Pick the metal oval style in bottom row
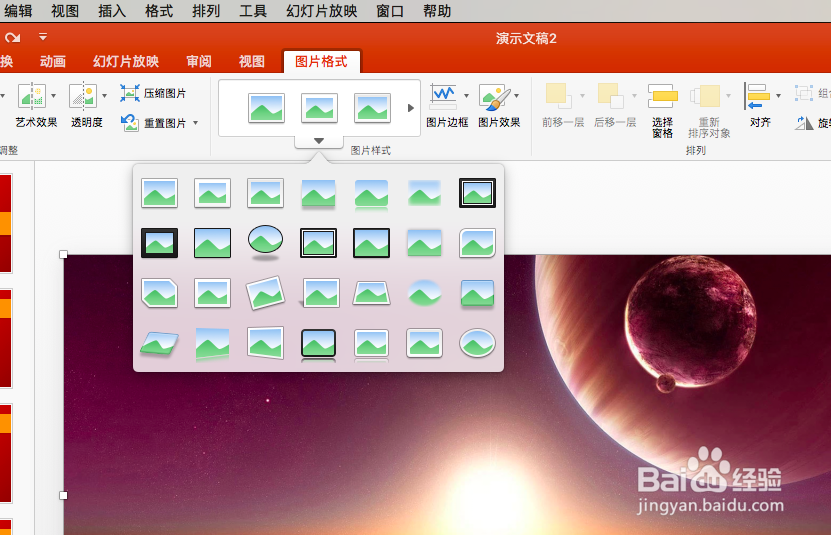The height and width of the screenshot is (535, 831). pyautogui.click(x=478, y=343)
